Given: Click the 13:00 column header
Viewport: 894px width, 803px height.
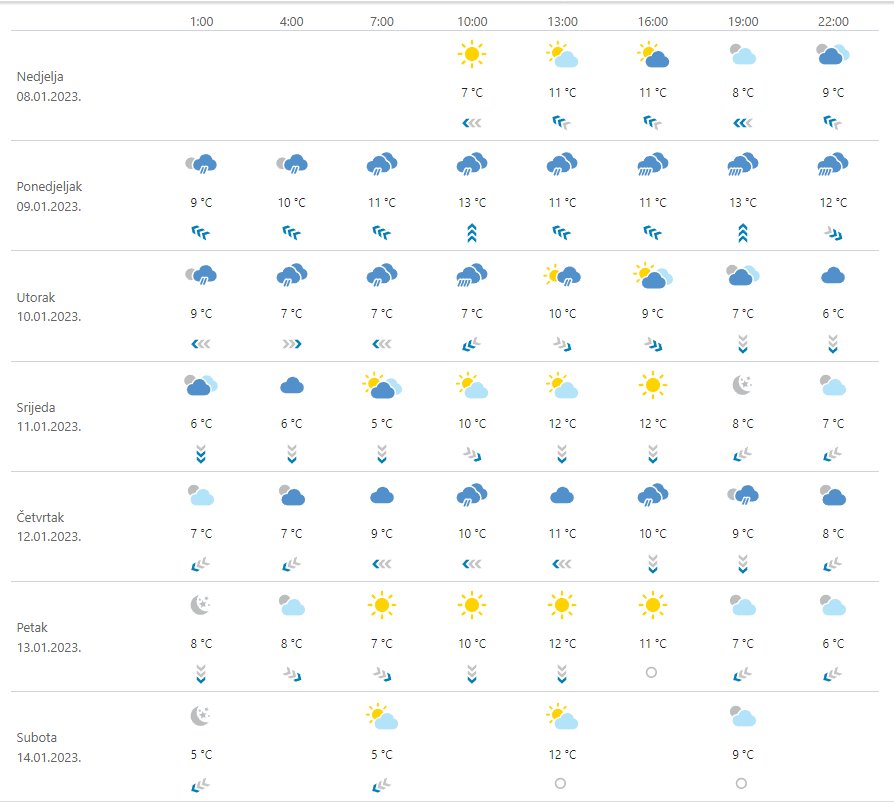Looking at the screenshot, I should (562, 20).
